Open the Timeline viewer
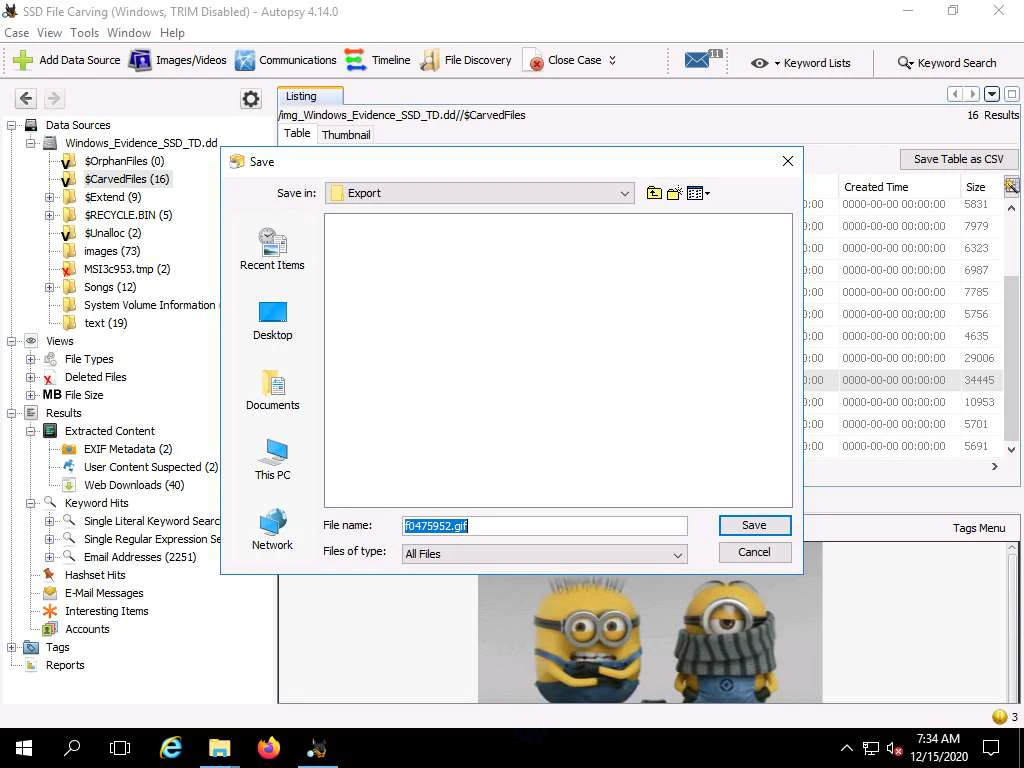The image size is (1024, 768). click(377, 60)
